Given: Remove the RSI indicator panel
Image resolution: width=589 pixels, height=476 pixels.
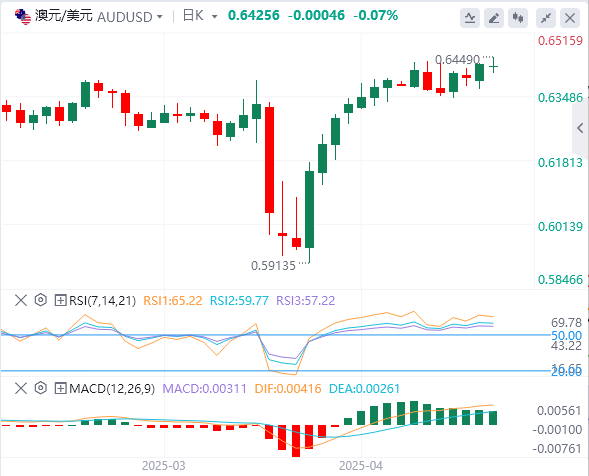Looking at the screenshot, I should pyautogui.click(x=21, y=300).
